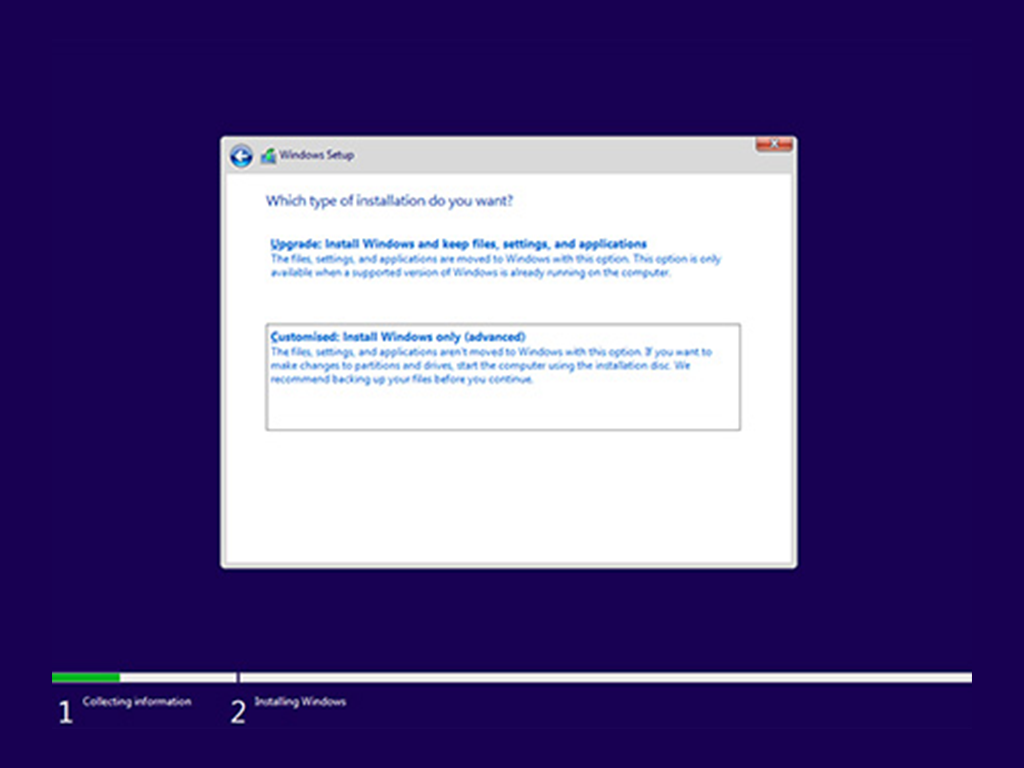Viewport: 1024px width, 768px height.
Task: Click the grey title bar of the dialog
Action: coord(550,156)
